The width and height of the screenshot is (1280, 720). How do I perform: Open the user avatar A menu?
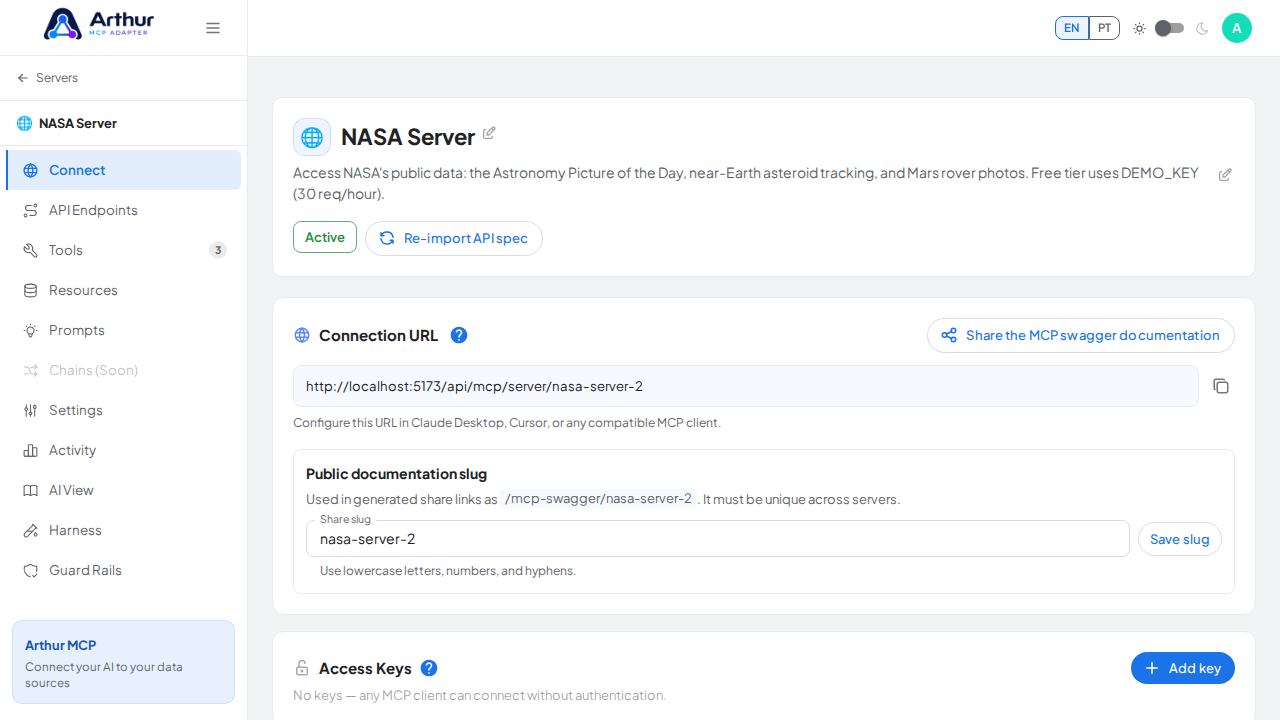click(1237, 28)
